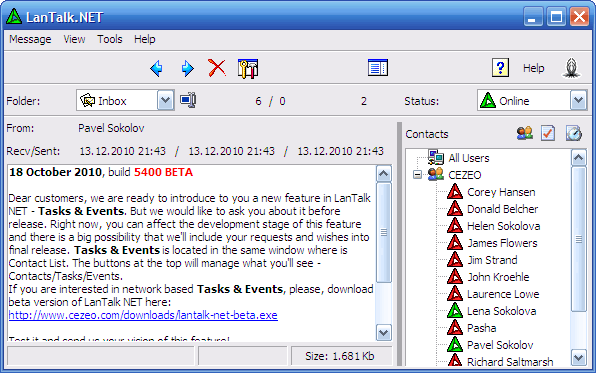This screenshot has height=373, width=596.
Task: Click Corey Hansen's red status icon
Action: pyautogui.click(x=455, y=192)
